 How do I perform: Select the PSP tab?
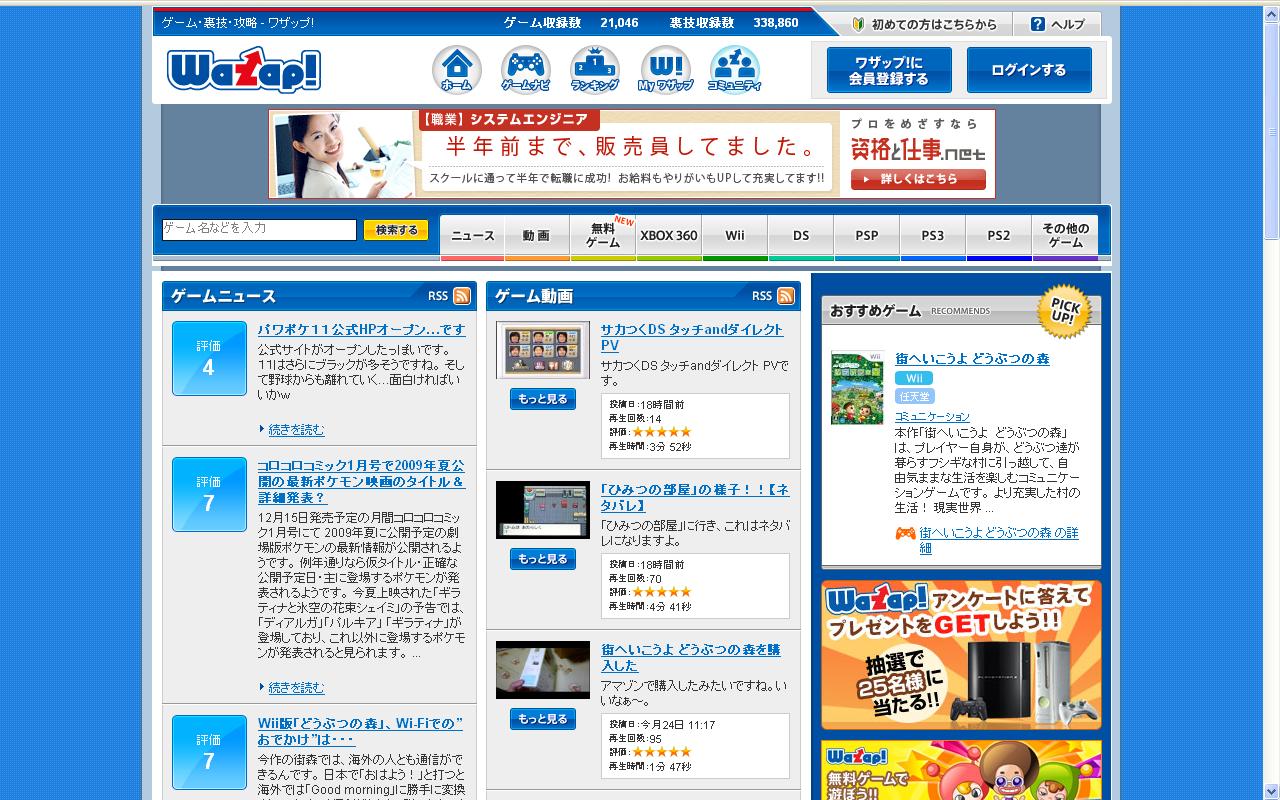coord(867,237)
